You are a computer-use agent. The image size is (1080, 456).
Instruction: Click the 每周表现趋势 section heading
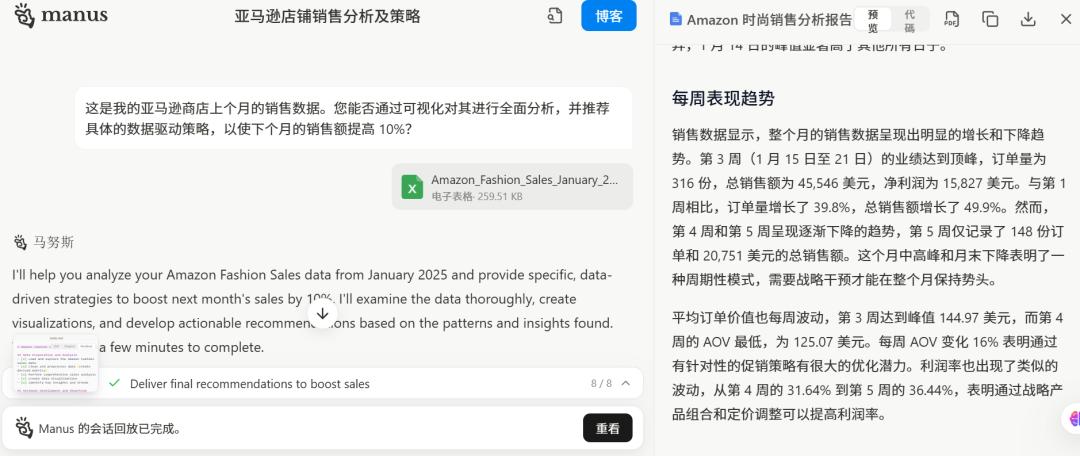[x=723, y=98]
